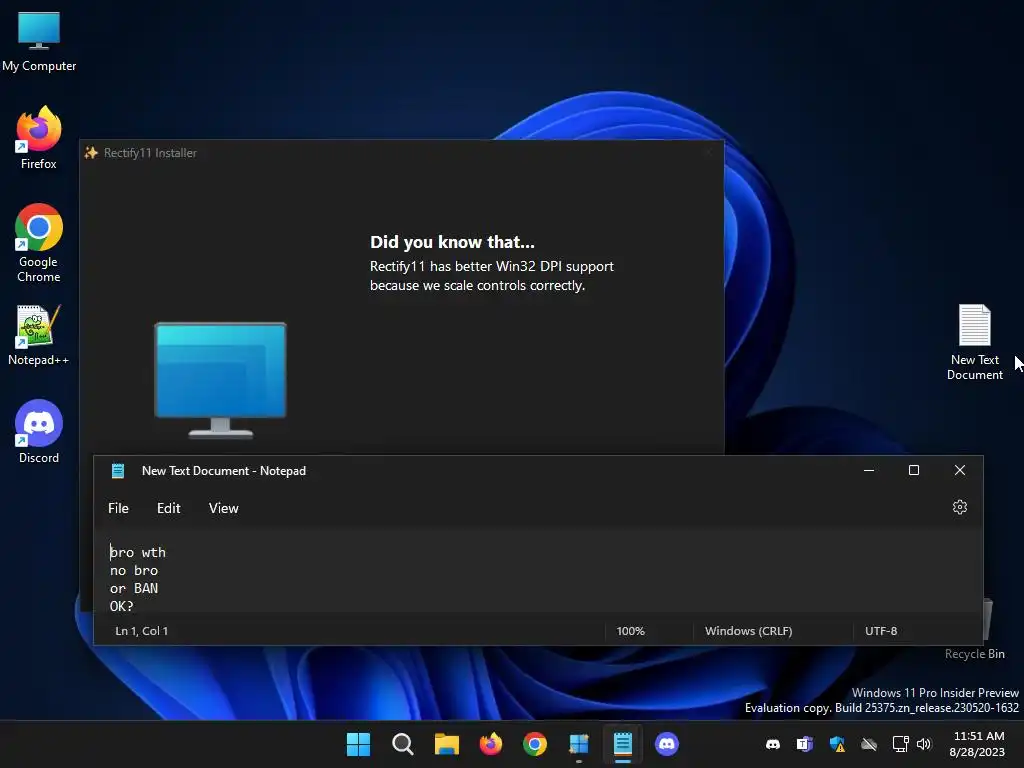Click 'bro wth' line in Notepad

138,552
